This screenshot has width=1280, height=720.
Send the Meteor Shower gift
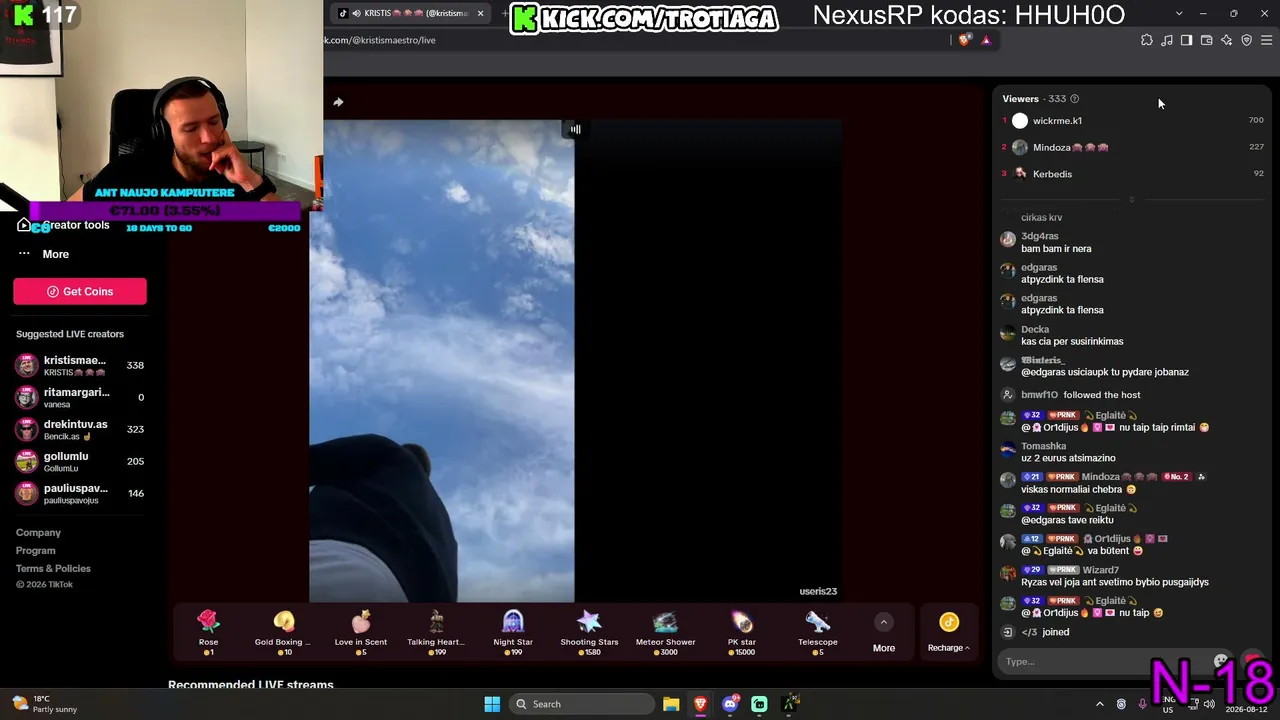click(x=665, y=633)
